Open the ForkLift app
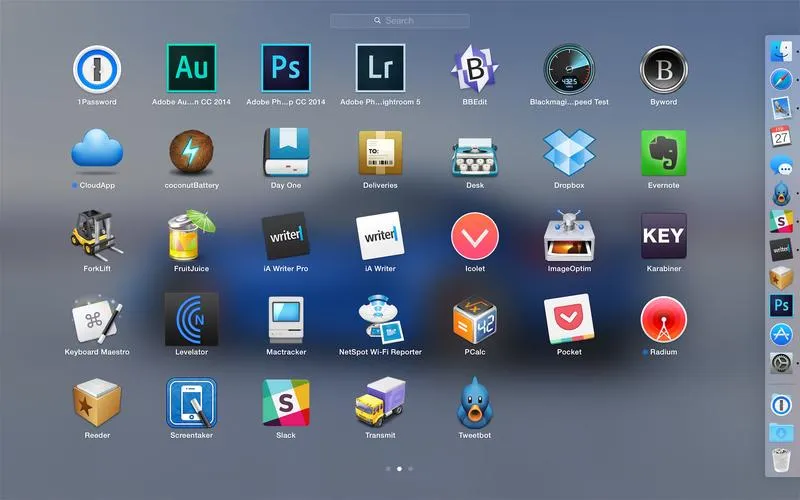This screenshot has height=500, width=800. [x=97, y=235]
